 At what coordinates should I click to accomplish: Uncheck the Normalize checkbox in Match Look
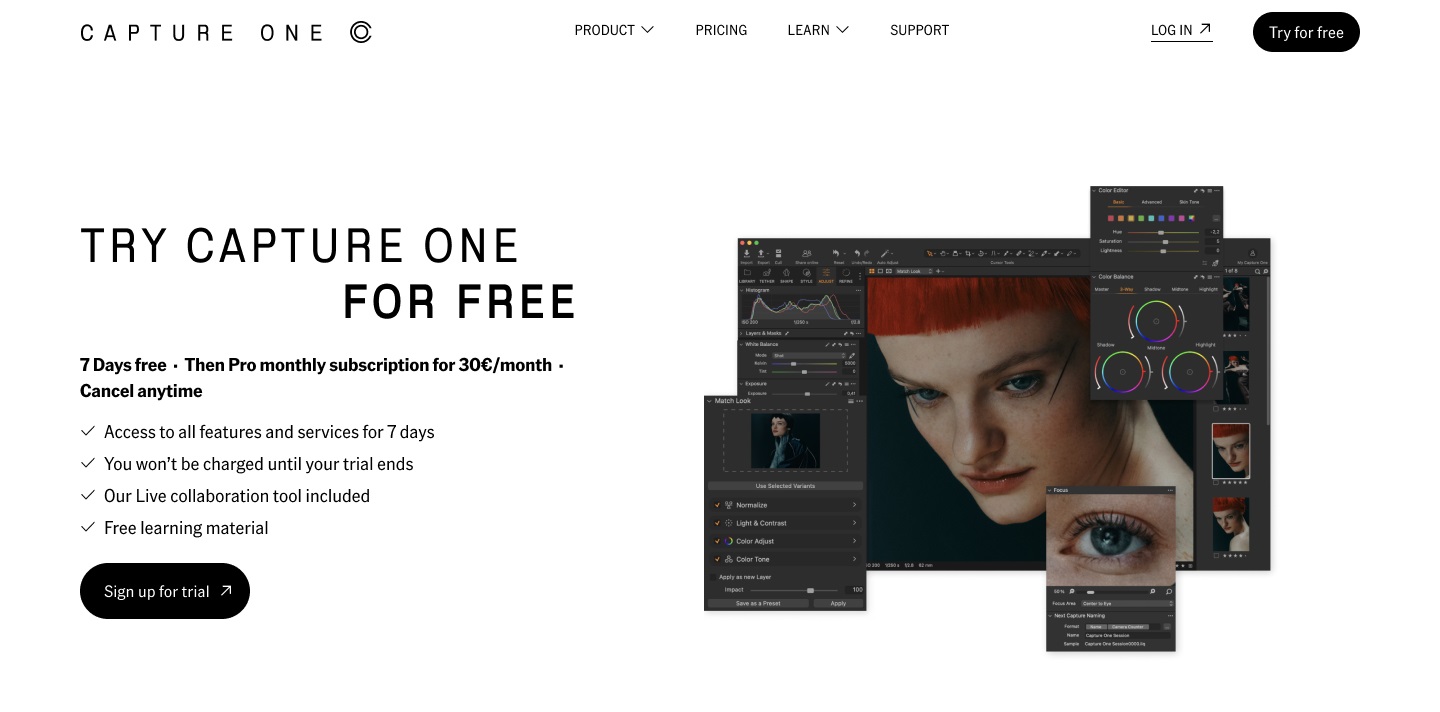click(x=717, y=505)
